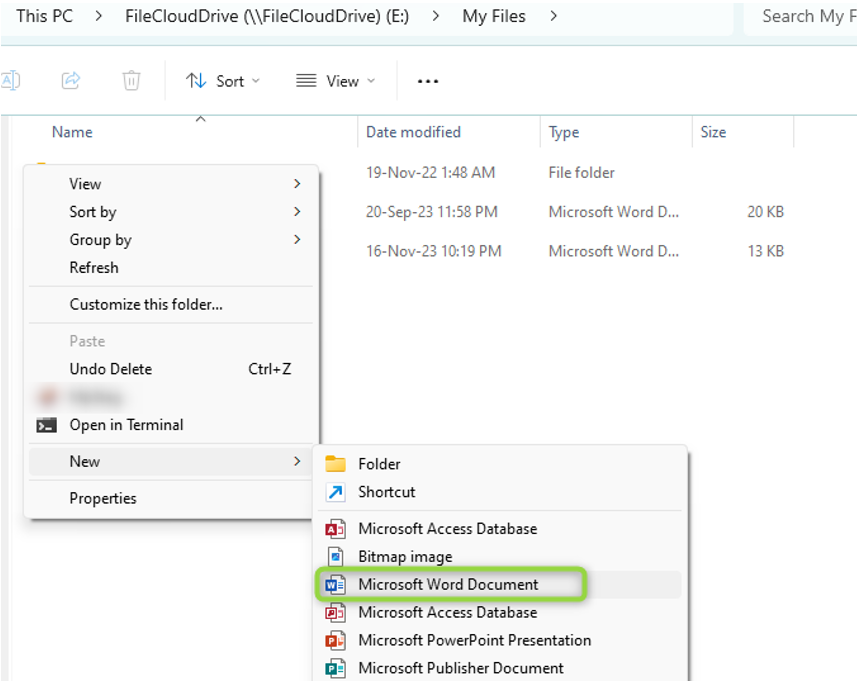Click the Bitmap image icon
This screenshot has width=857, height=681.
point(335,557)
